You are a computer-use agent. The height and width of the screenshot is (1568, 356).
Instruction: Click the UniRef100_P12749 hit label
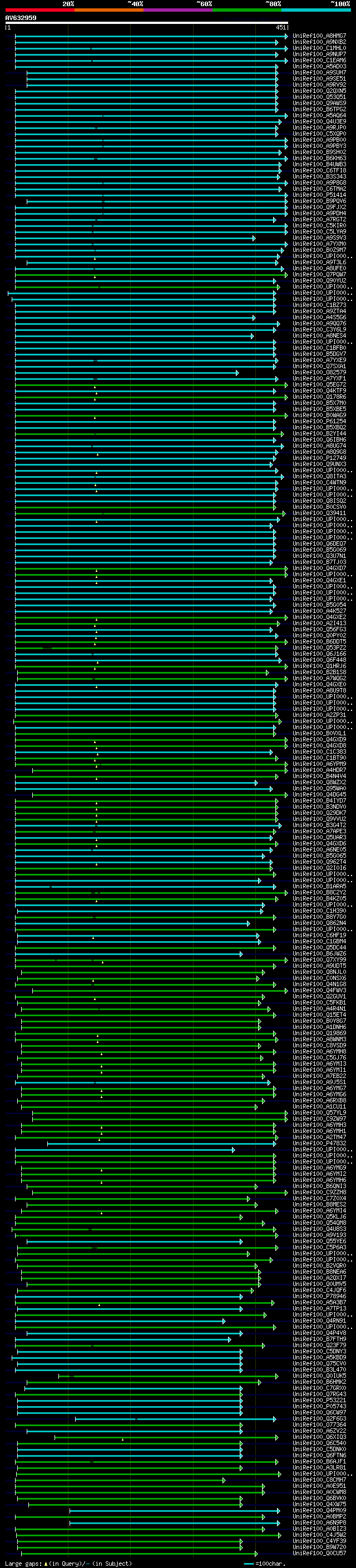pyautogui.click(x=319, y=458)
